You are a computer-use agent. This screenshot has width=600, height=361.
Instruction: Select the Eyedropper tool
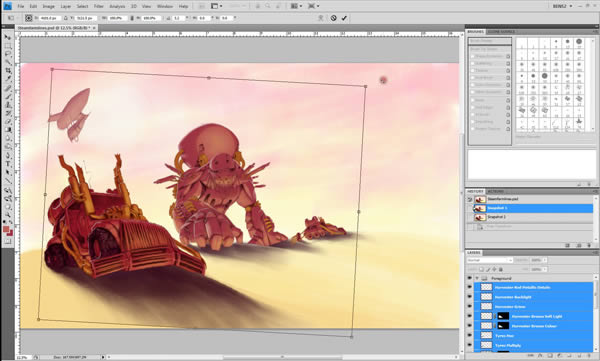coord(8,79)
